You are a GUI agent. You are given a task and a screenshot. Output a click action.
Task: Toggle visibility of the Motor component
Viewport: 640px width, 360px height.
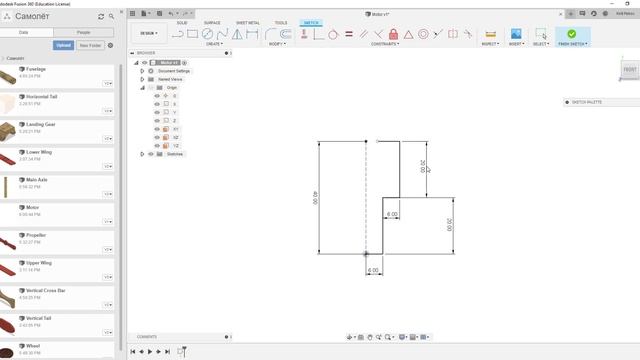pyautogui.click(x=144, y=63)
